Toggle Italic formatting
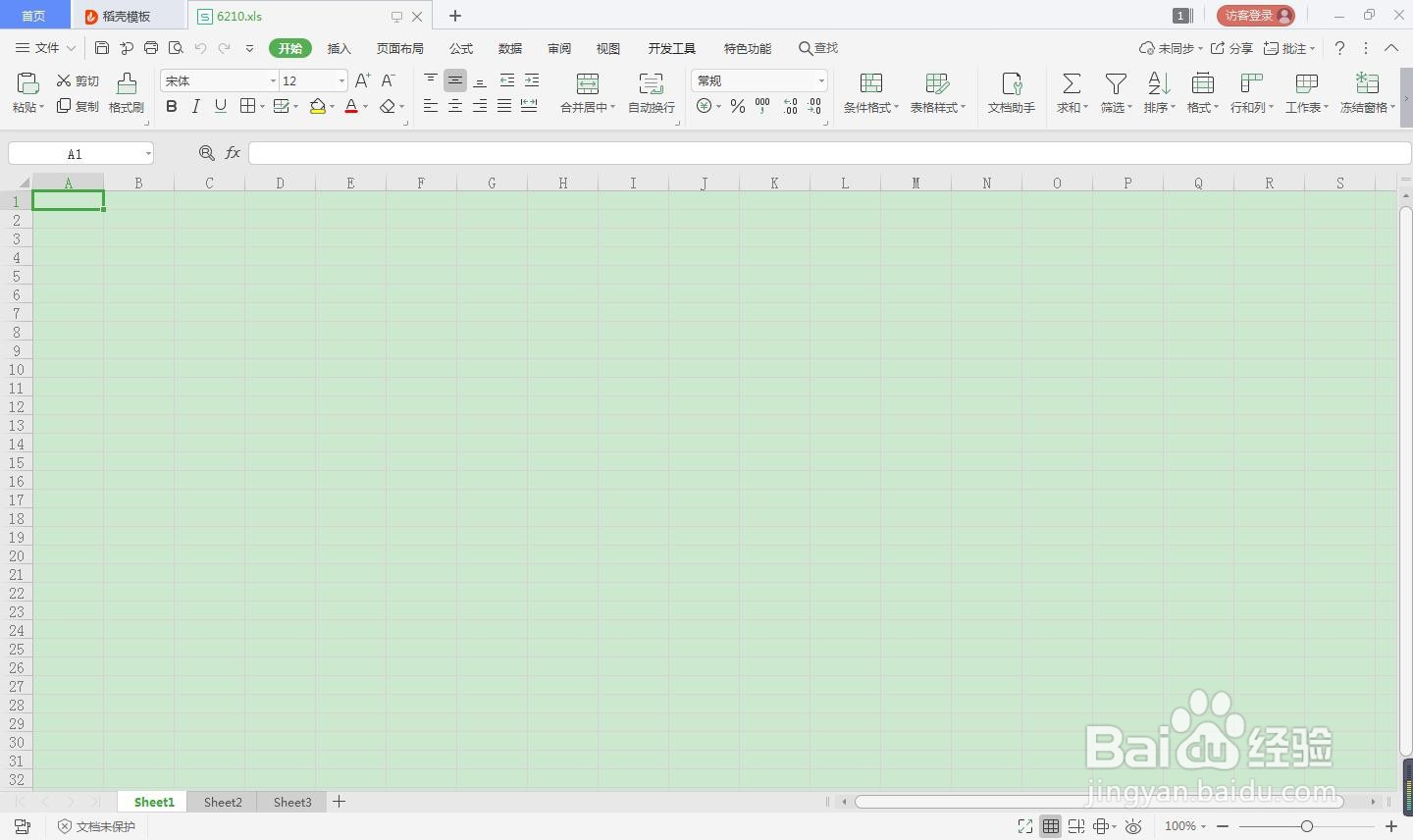1413x840 pixels. tap(196, 106)
